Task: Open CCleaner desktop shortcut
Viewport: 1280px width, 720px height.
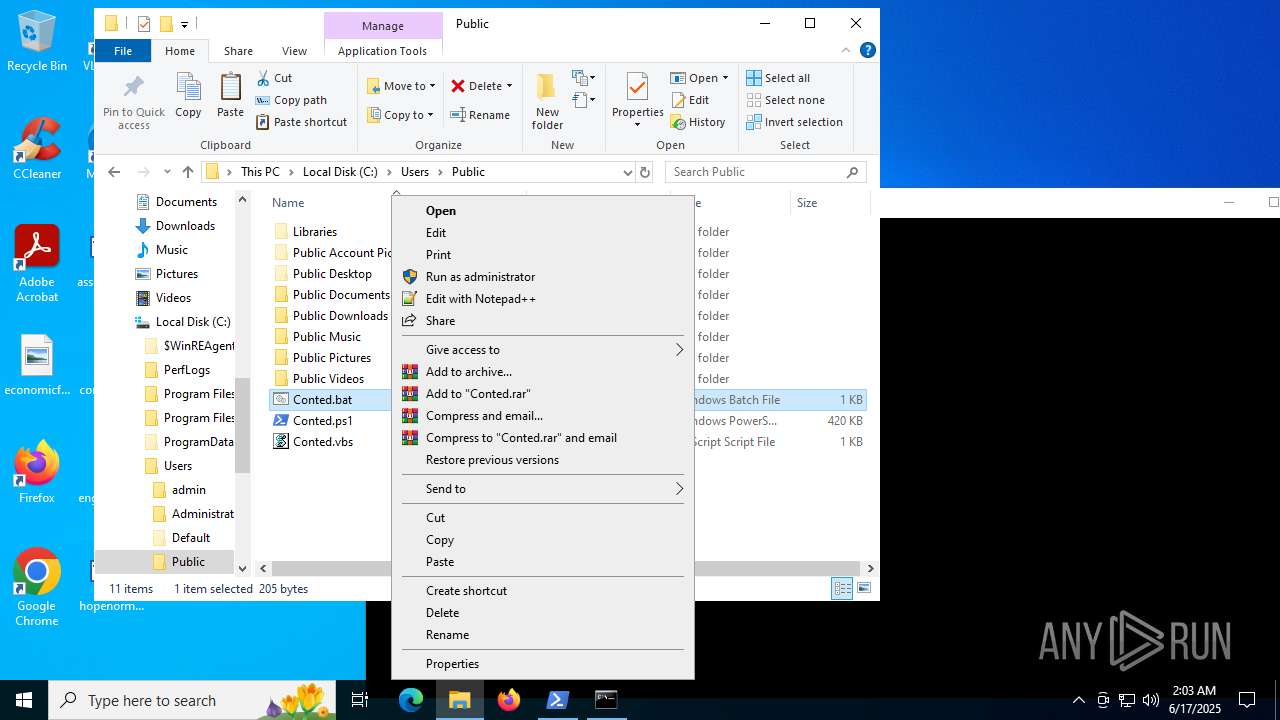Action: (x=37, y=148)
